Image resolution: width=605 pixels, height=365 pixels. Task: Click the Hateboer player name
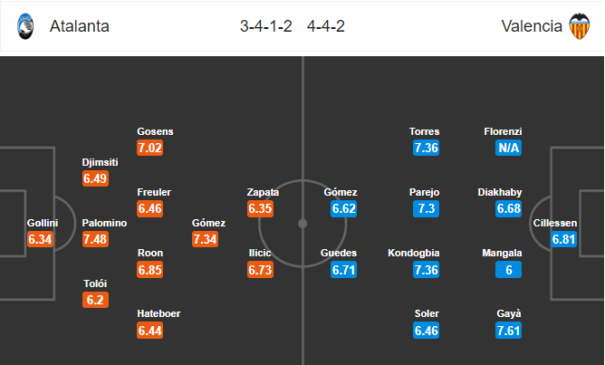159,313
